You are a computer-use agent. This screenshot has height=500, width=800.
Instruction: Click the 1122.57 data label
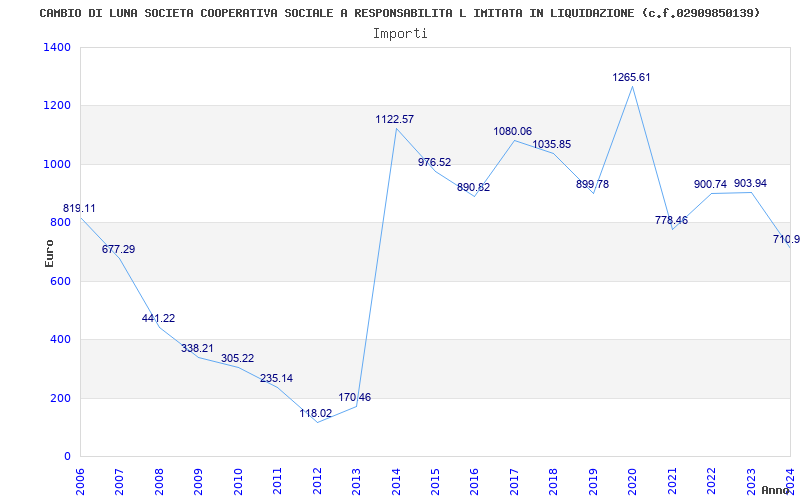tap(395, 120)
